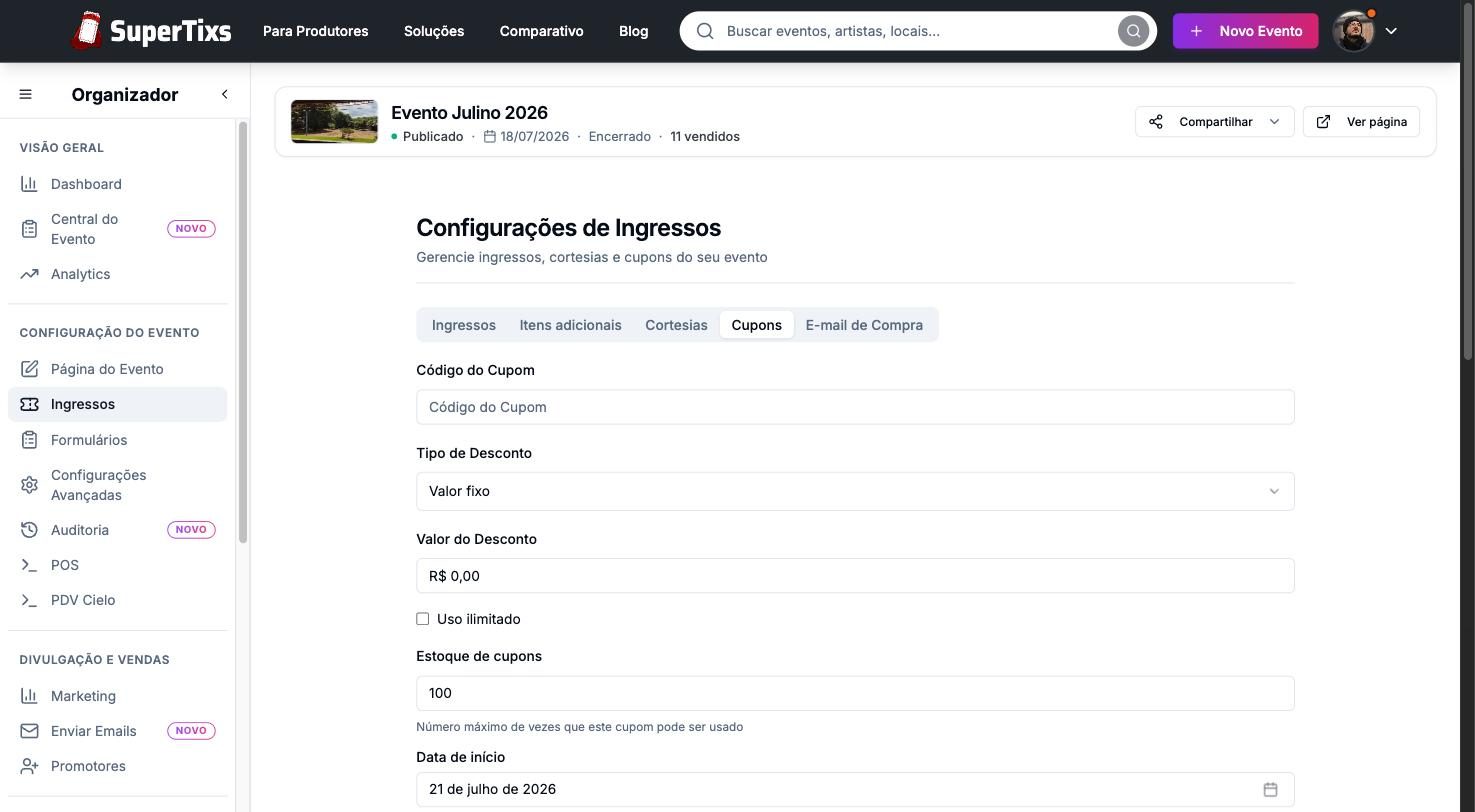Click the Novo Evento button

click(1245, 31)
